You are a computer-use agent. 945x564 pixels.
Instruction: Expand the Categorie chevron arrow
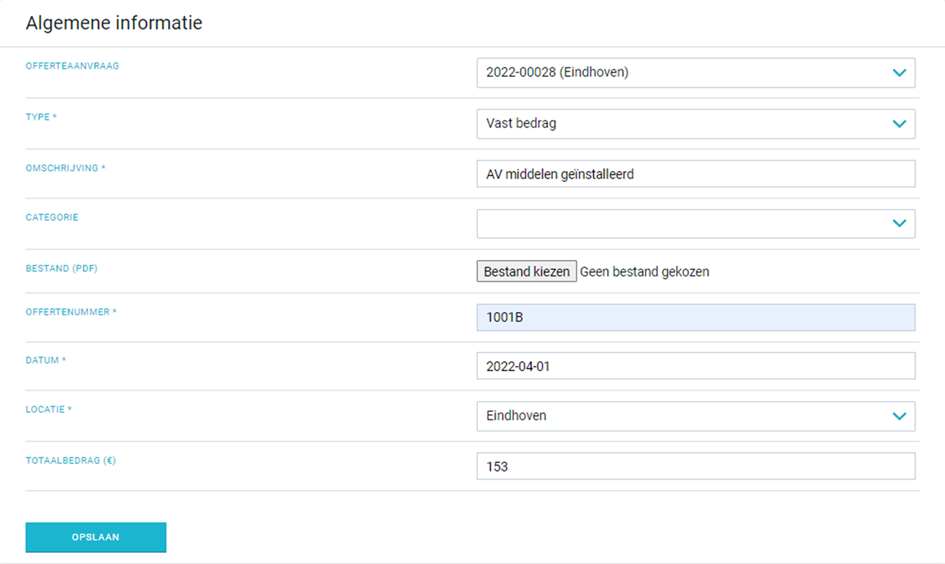pyautogui.click(x=899, y=224)
